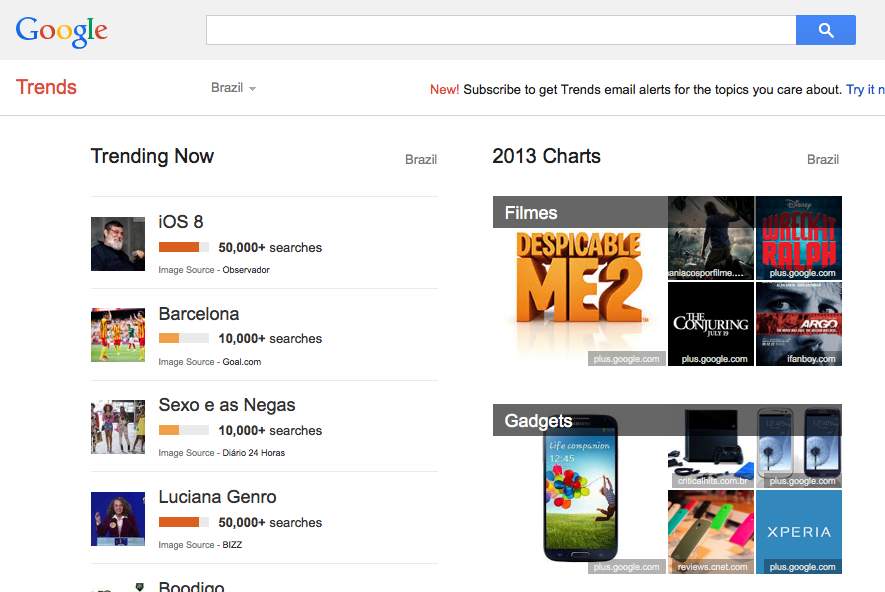885x592 pixels.
Task: Click the Argo poster
Action: pos(799,324)
